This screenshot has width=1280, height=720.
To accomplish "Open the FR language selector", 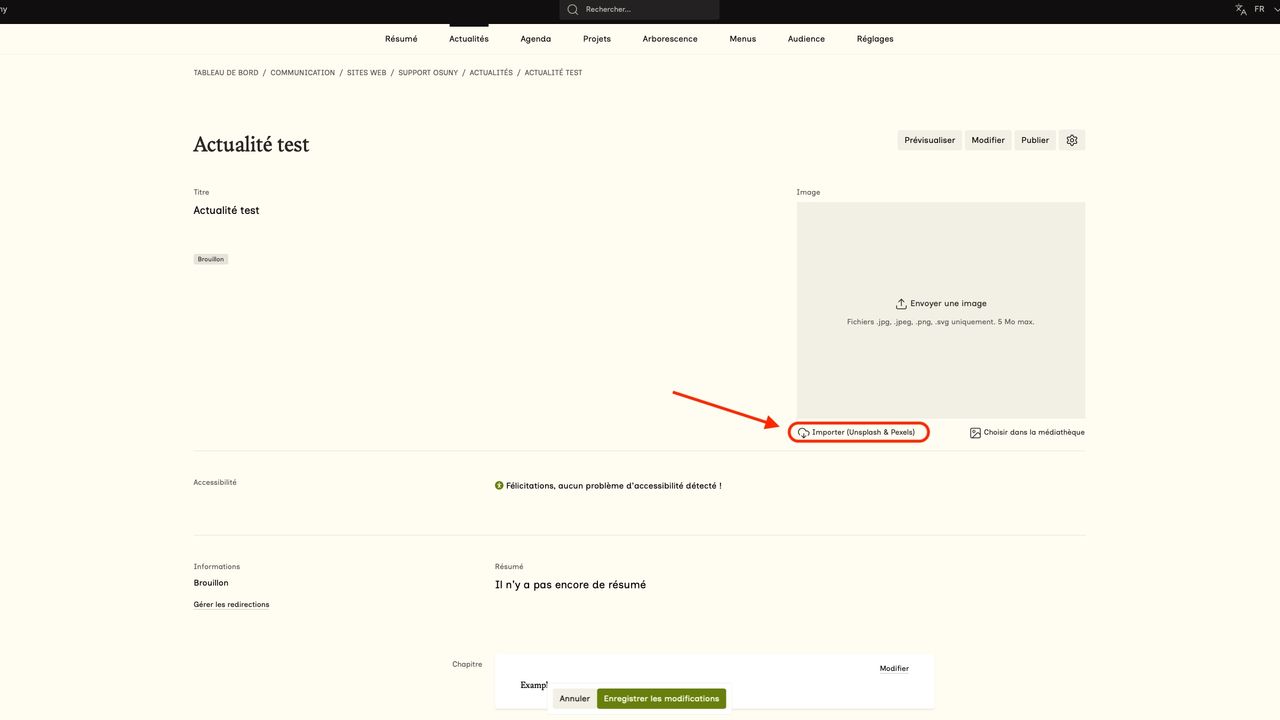I will (x=1259, y=9).
